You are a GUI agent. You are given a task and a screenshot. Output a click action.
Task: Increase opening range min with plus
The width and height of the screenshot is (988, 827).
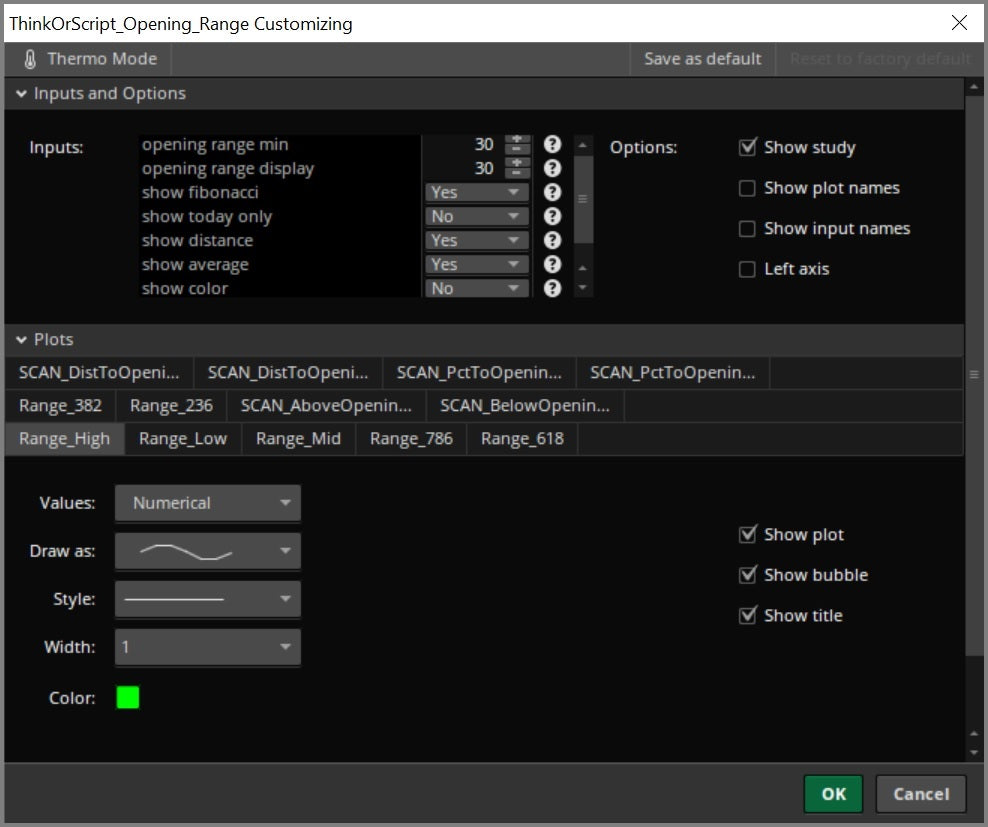pos(517,139)
